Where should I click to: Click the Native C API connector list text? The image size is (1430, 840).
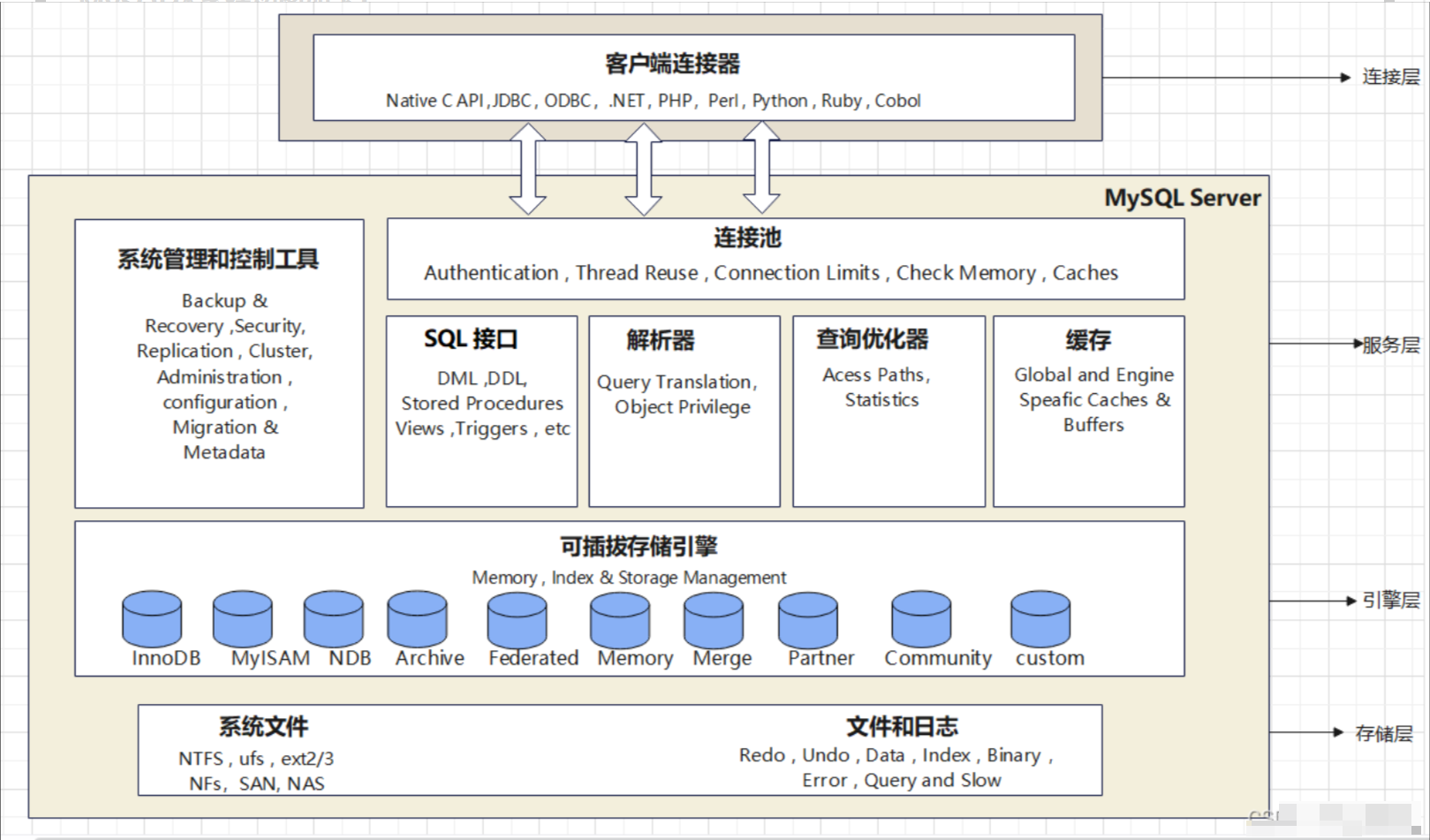654,101
